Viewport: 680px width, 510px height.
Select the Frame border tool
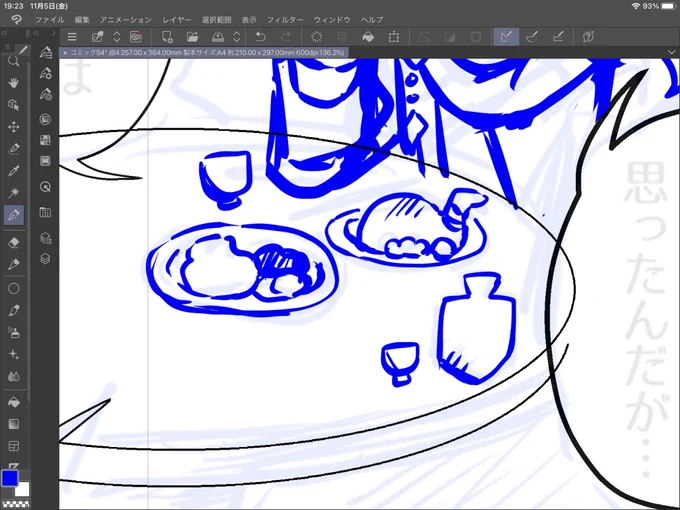coord(13,446)
